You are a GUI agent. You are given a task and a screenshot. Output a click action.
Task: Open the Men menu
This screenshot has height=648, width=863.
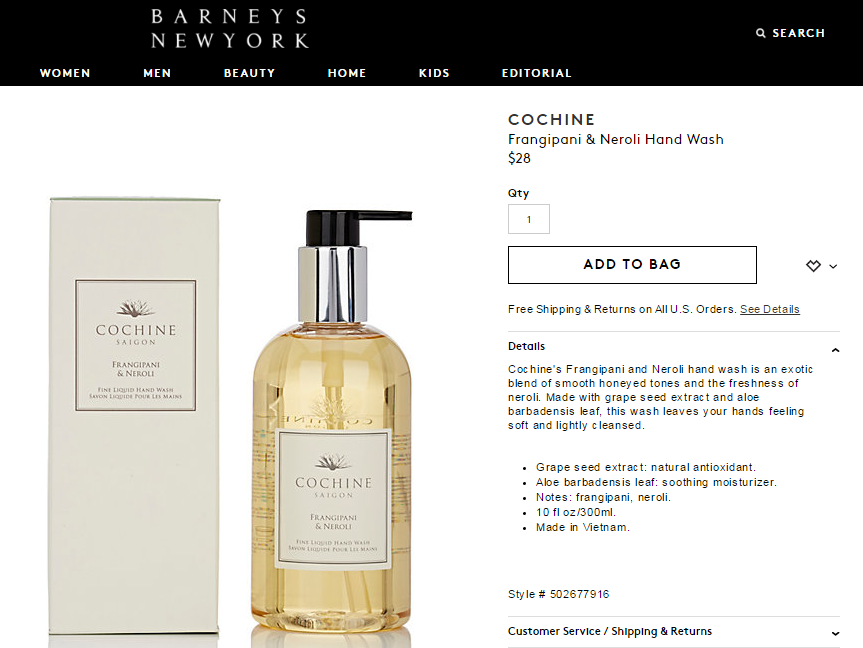157,73
